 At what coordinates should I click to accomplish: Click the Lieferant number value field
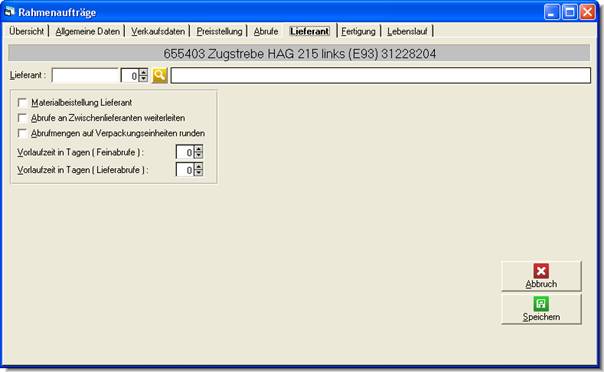[x=130, y=75]
